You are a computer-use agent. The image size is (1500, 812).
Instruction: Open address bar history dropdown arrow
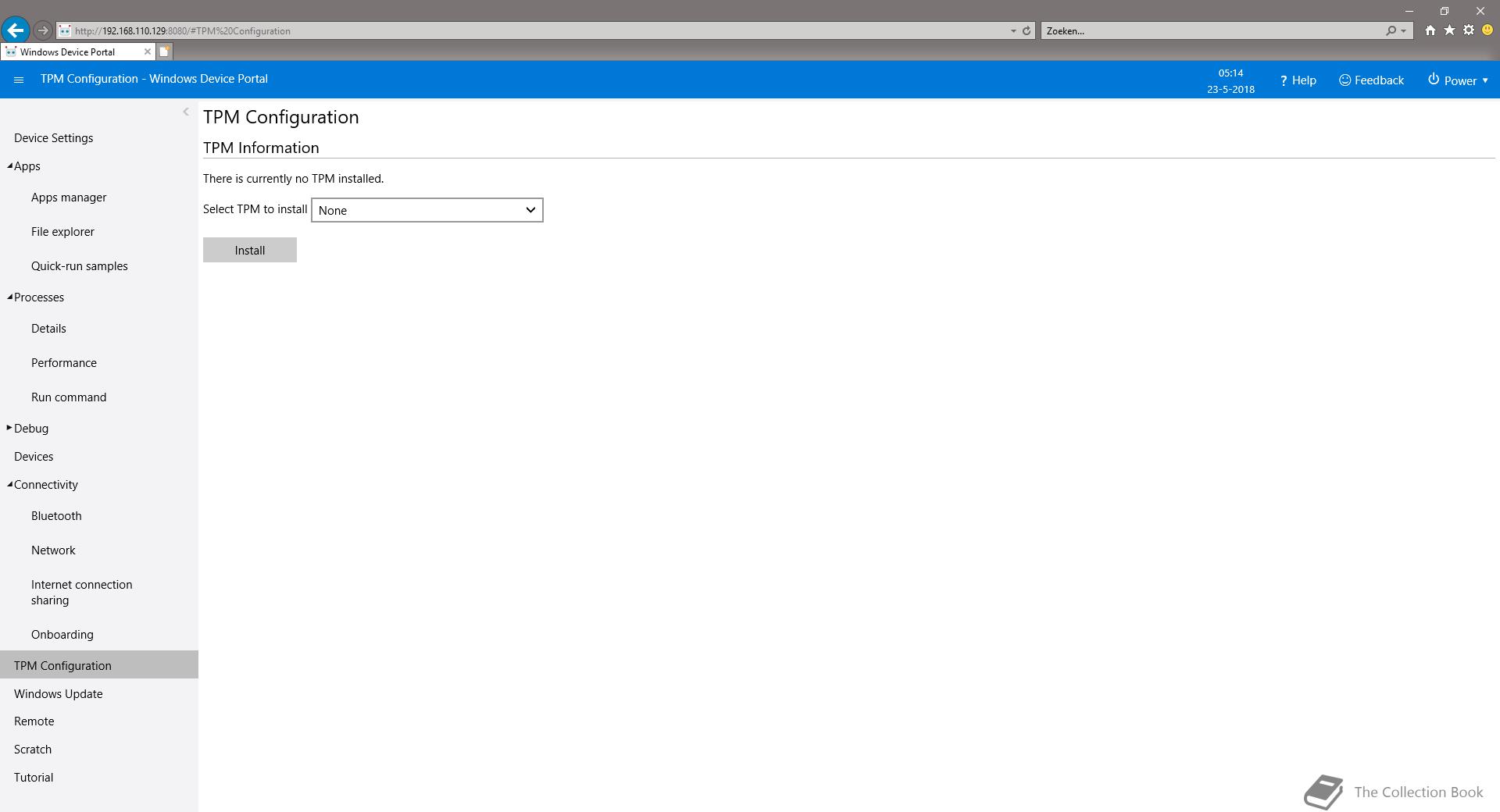point(1013,31)
